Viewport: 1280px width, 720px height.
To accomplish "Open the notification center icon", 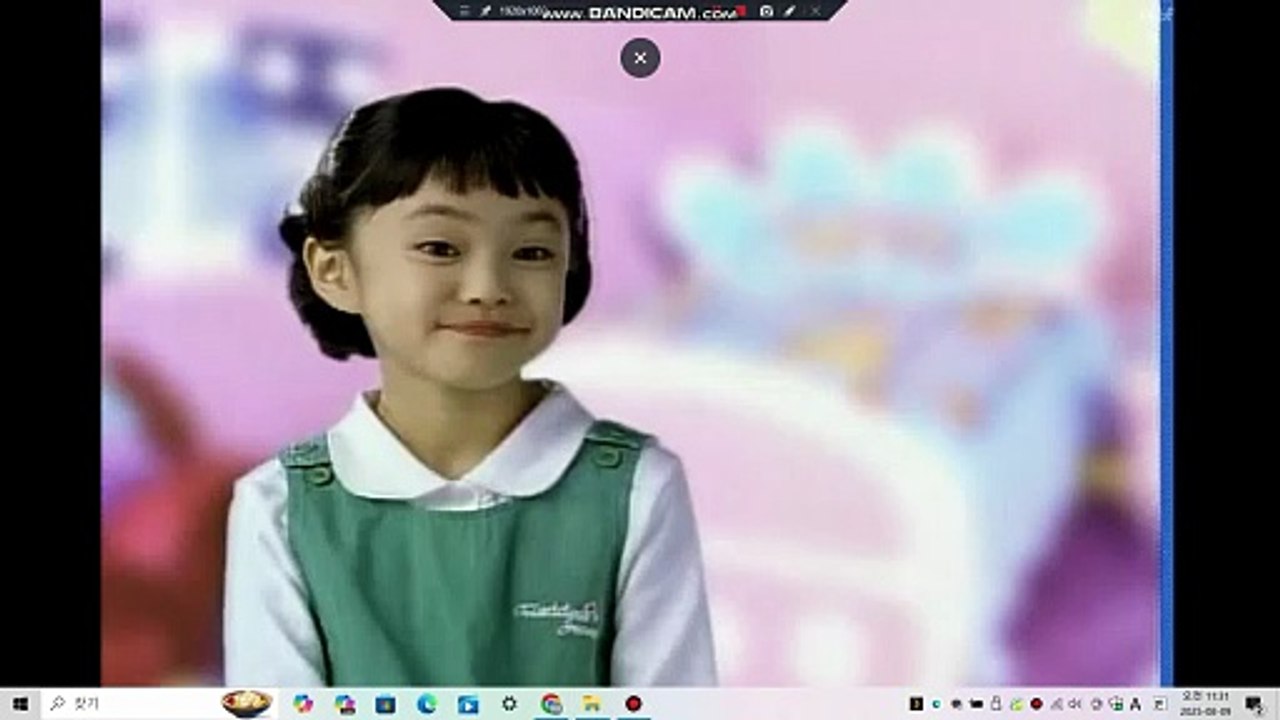I will click(1254, 704).
